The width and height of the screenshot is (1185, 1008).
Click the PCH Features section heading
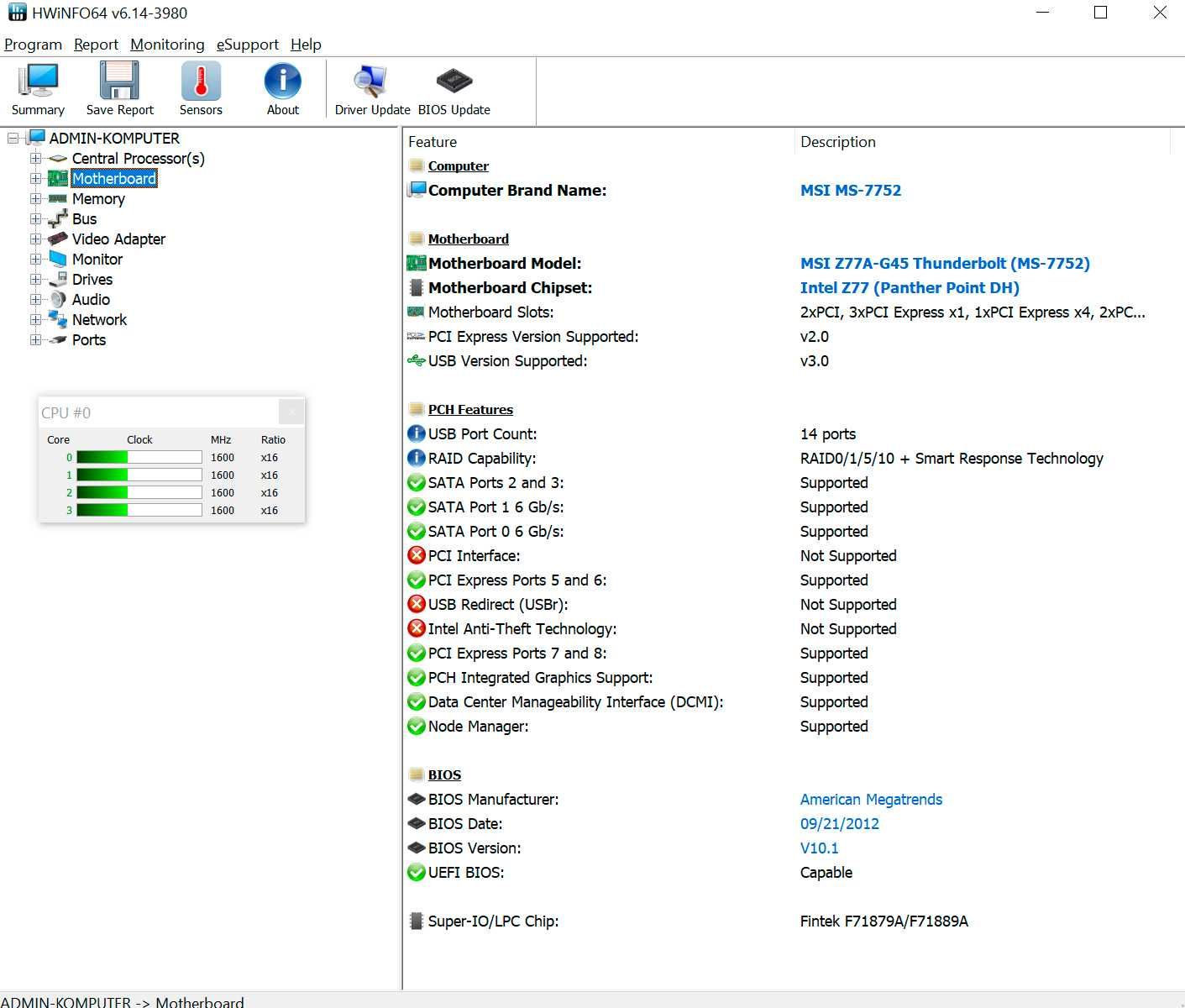point(470,409)
